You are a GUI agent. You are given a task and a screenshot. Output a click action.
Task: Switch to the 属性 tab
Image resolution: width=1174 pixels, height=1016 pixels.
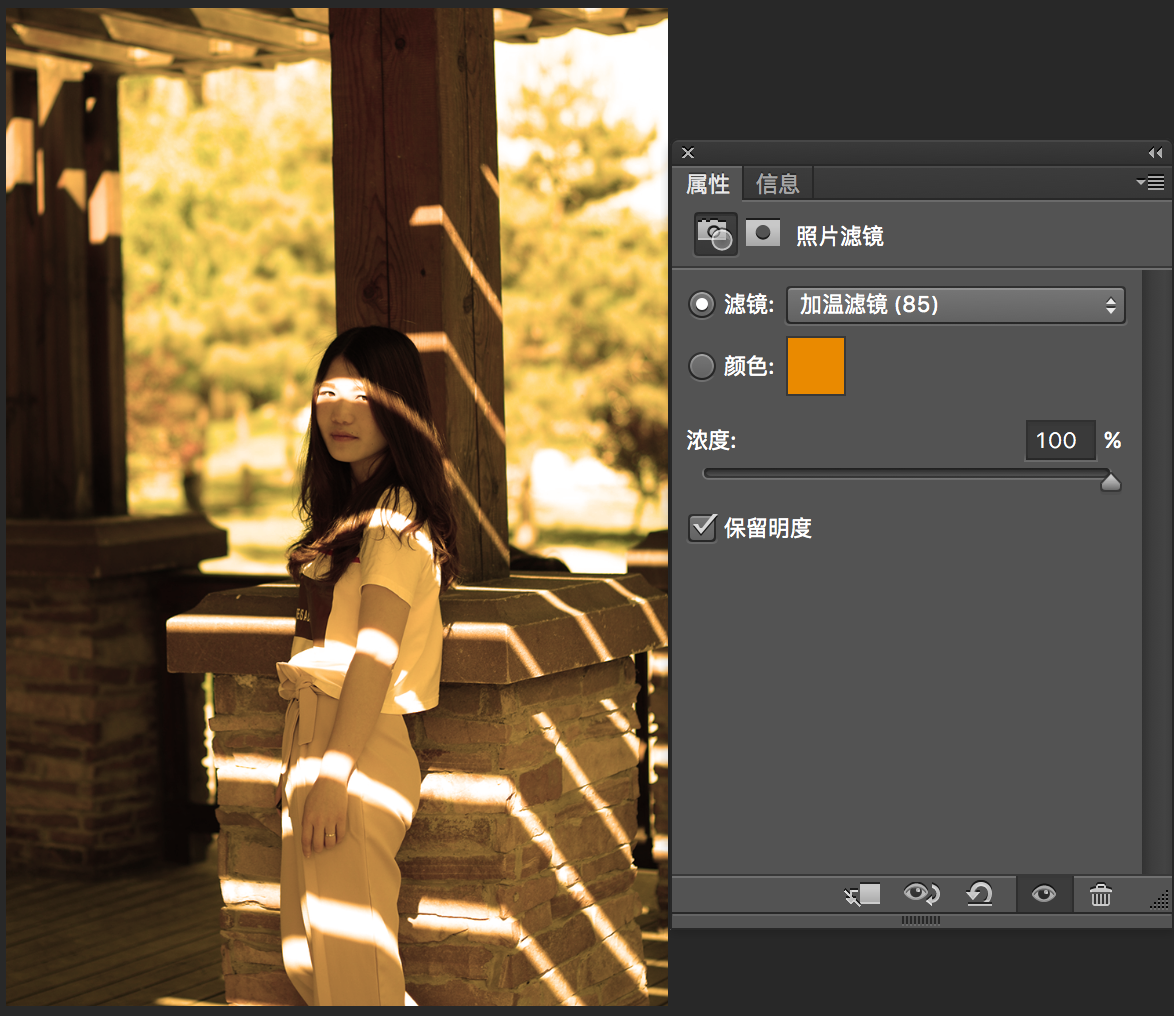[708, 183]
